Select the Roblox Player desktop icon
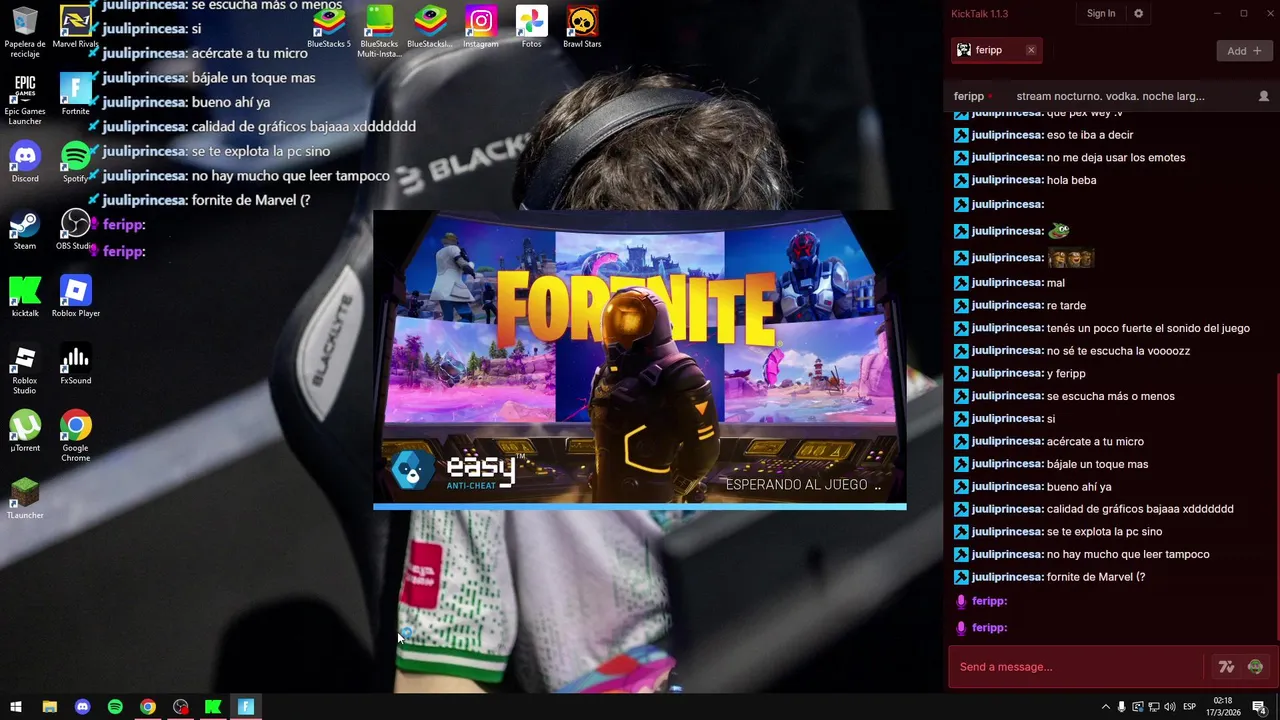 76,297
